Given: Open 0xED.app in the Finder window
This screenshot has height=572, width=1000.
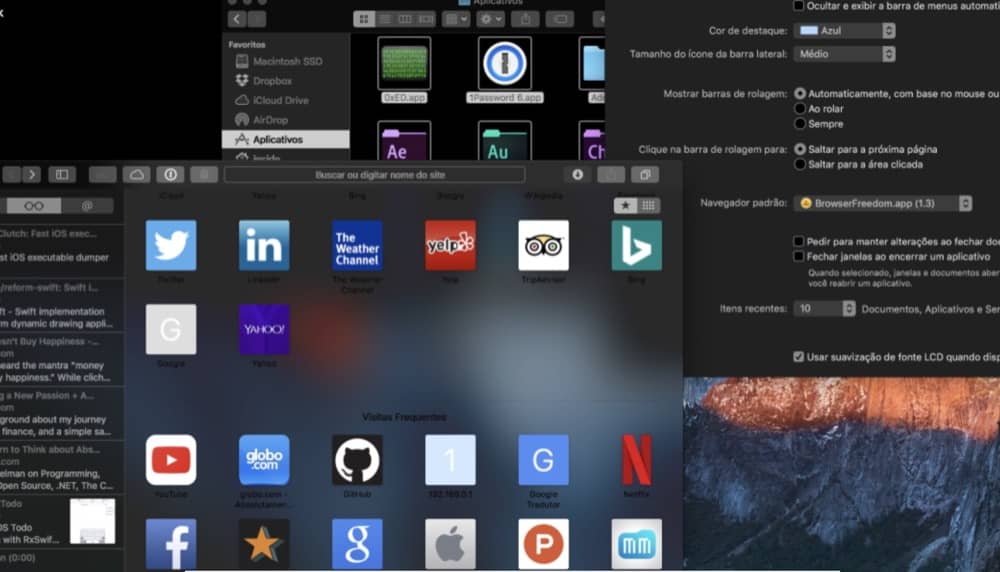Looking at the screenshot, I should 404,70.
